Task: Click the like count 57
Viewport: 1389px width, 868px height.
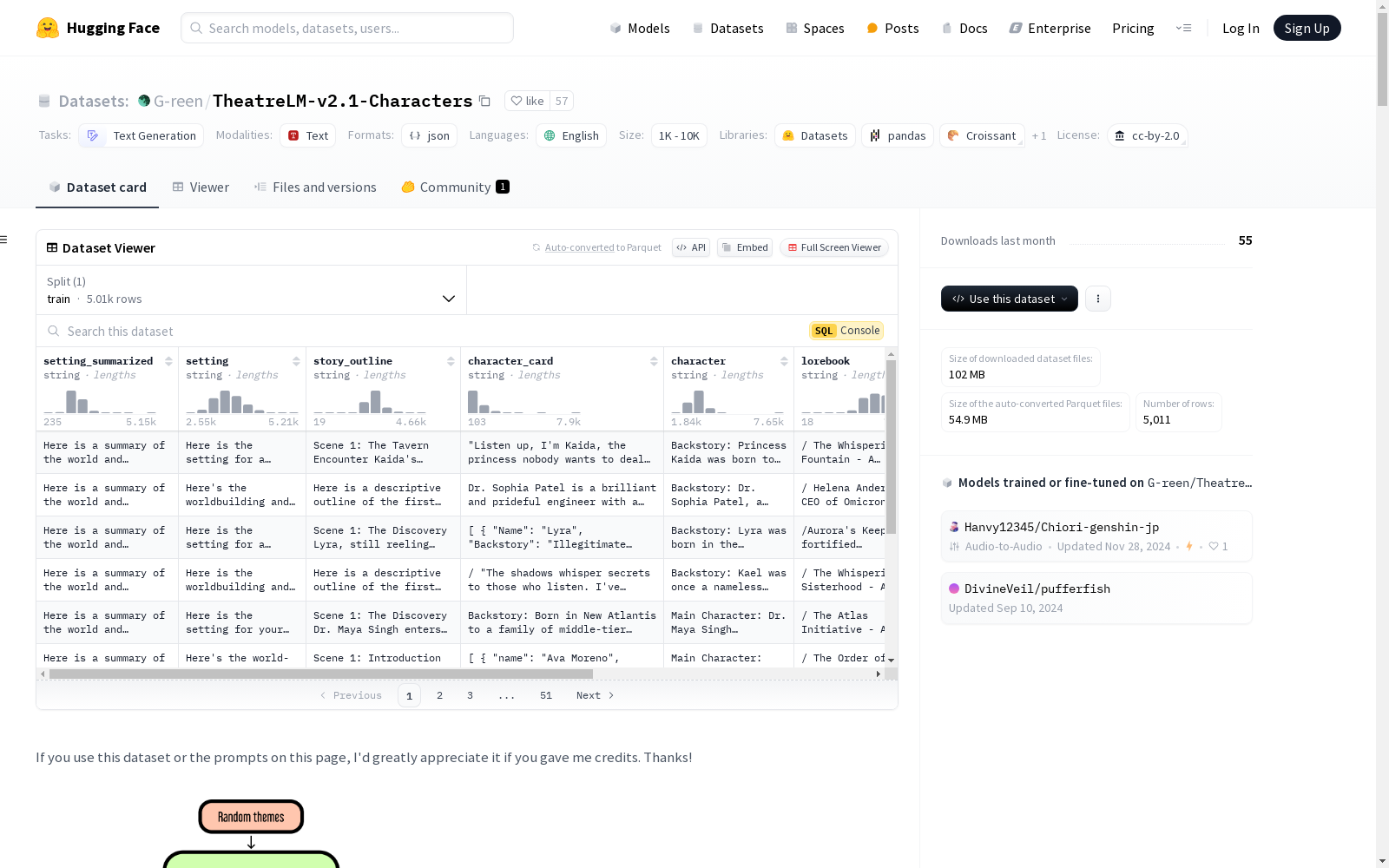Action: coord(562,101)
